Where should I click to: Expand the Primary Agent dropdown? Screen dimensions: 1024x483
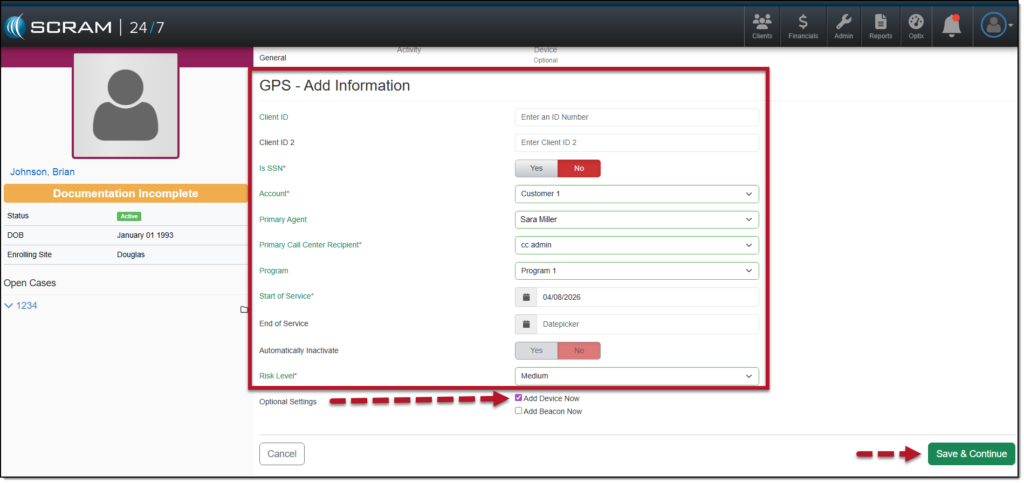(x=636, y=219)
